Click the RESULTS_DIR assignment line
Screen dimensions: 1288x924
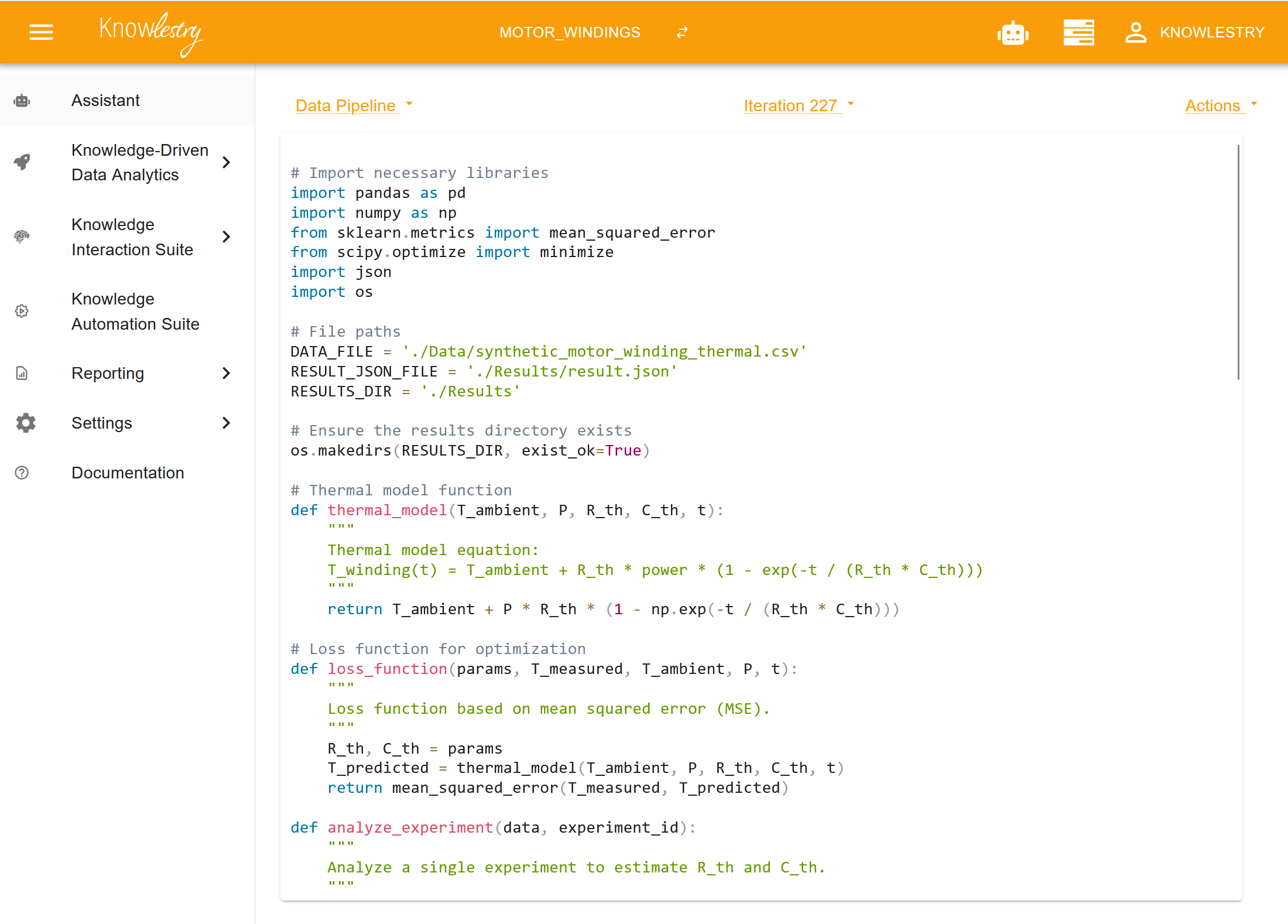coord(406,391)
